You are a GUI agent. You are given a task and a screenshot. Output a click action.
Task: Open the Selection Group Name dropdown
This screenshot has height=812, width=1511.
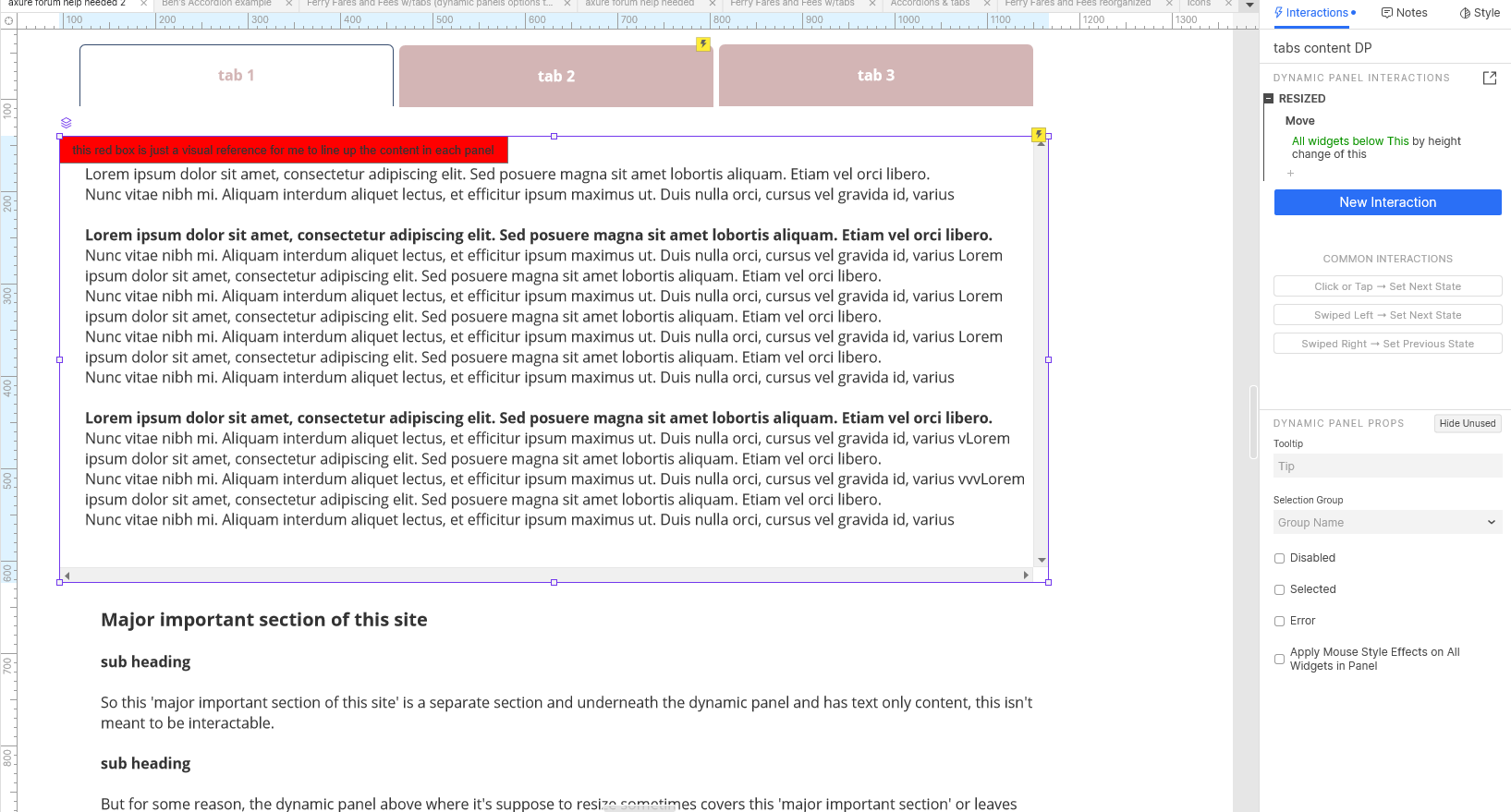[1387, 523]
